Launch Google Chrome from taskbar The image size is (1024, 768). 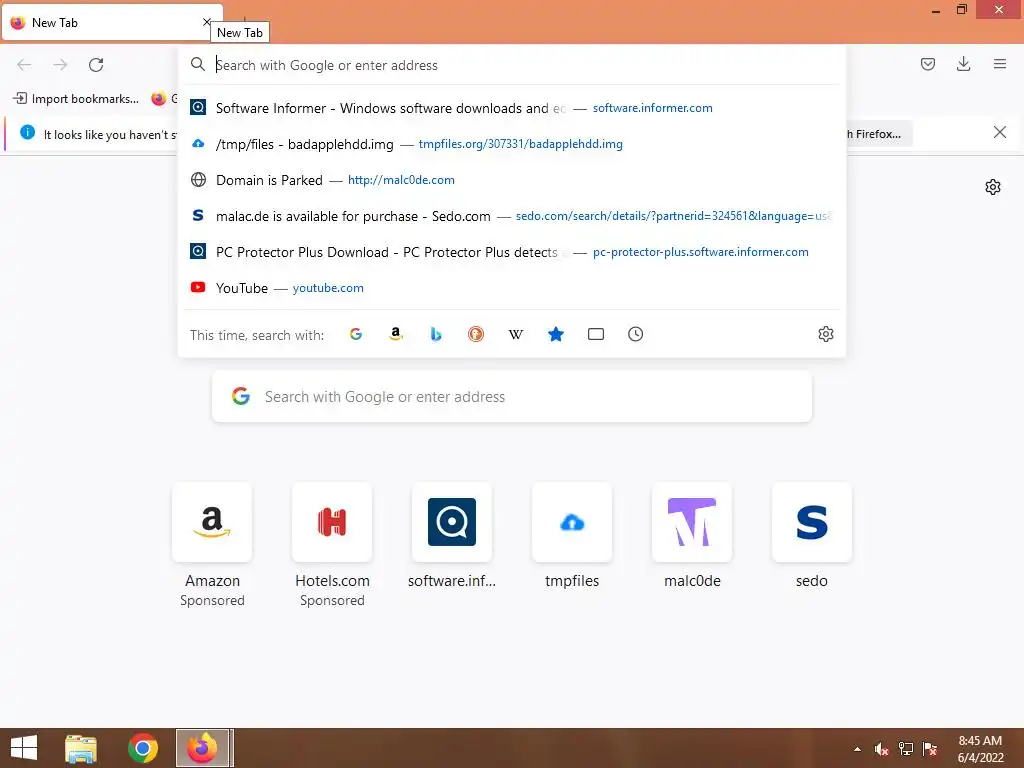(x=142, y=748)
